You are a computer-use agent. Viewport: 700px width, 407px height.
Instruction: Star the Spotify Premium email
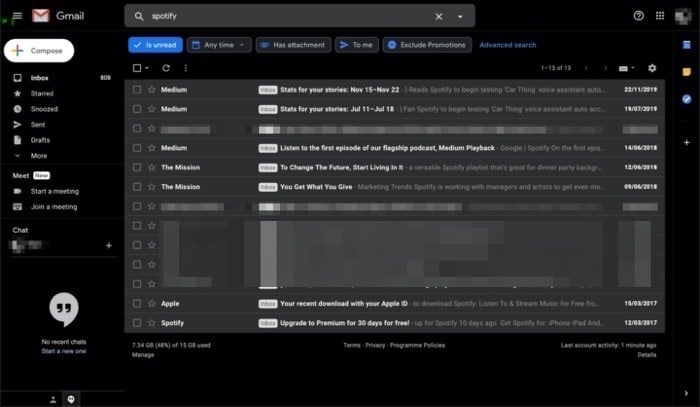tap(152, 323)
